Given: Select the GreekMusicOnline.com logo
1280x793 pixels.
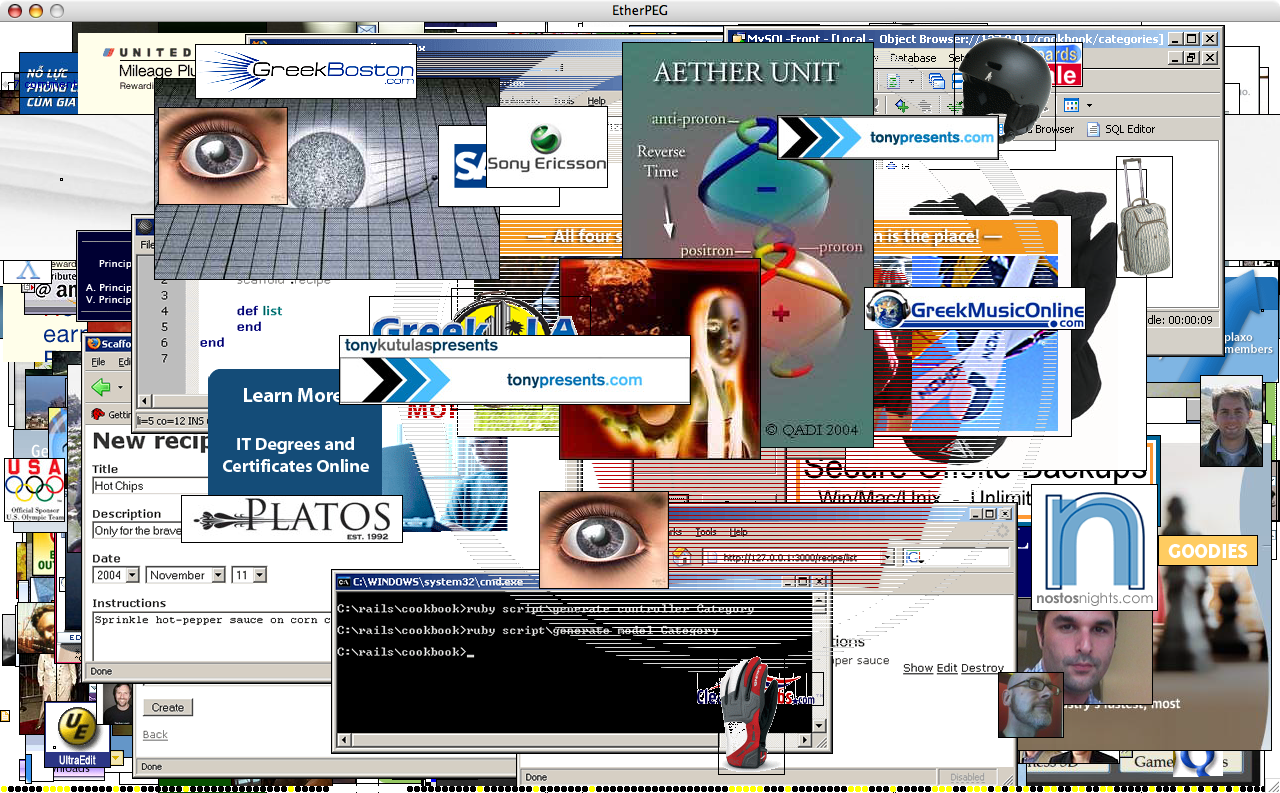Looking at the screenshot, I should coord(976,309).
